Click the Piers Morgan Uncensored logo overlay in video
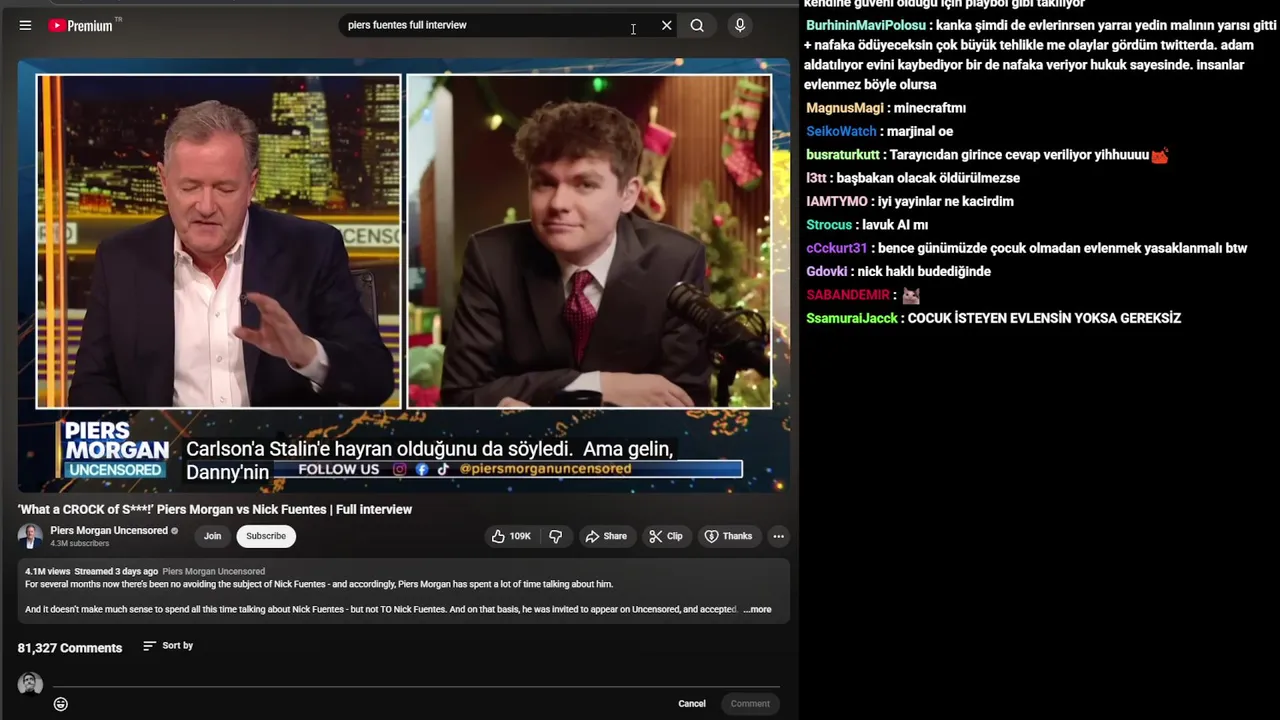 tap(116, 450)
